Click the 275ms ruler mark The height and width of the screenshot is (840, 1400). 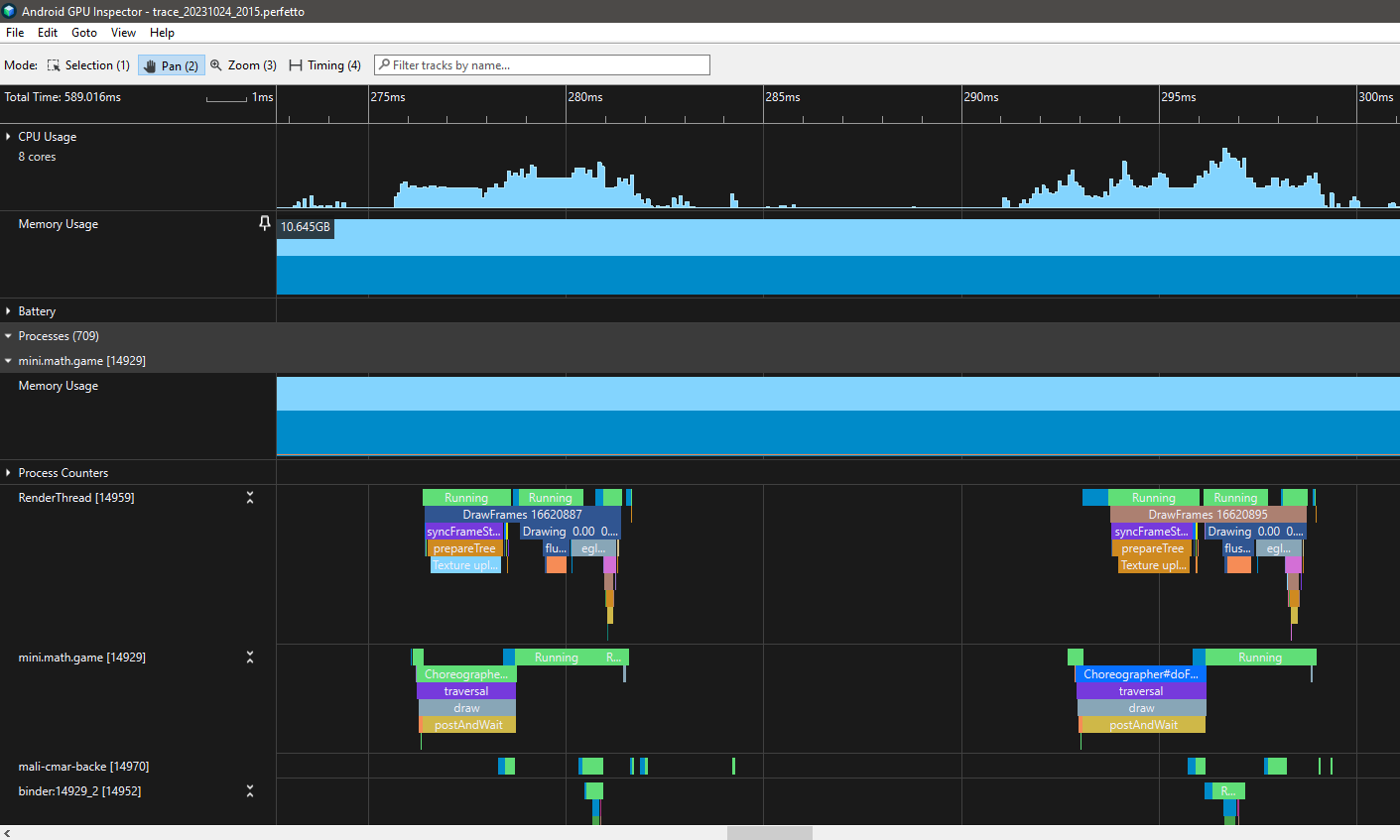pyautogui.click(x=388, y=97)
